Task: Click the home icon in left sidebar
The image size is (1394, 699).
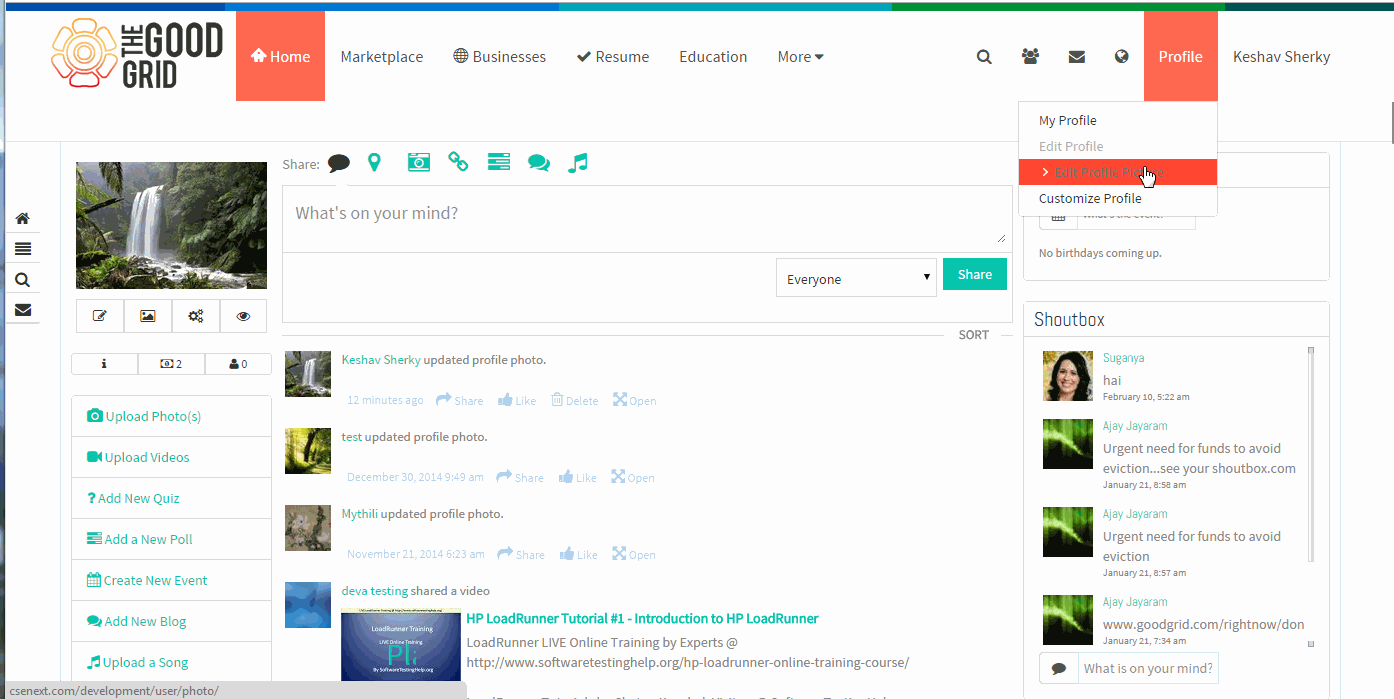Action: 22,219
